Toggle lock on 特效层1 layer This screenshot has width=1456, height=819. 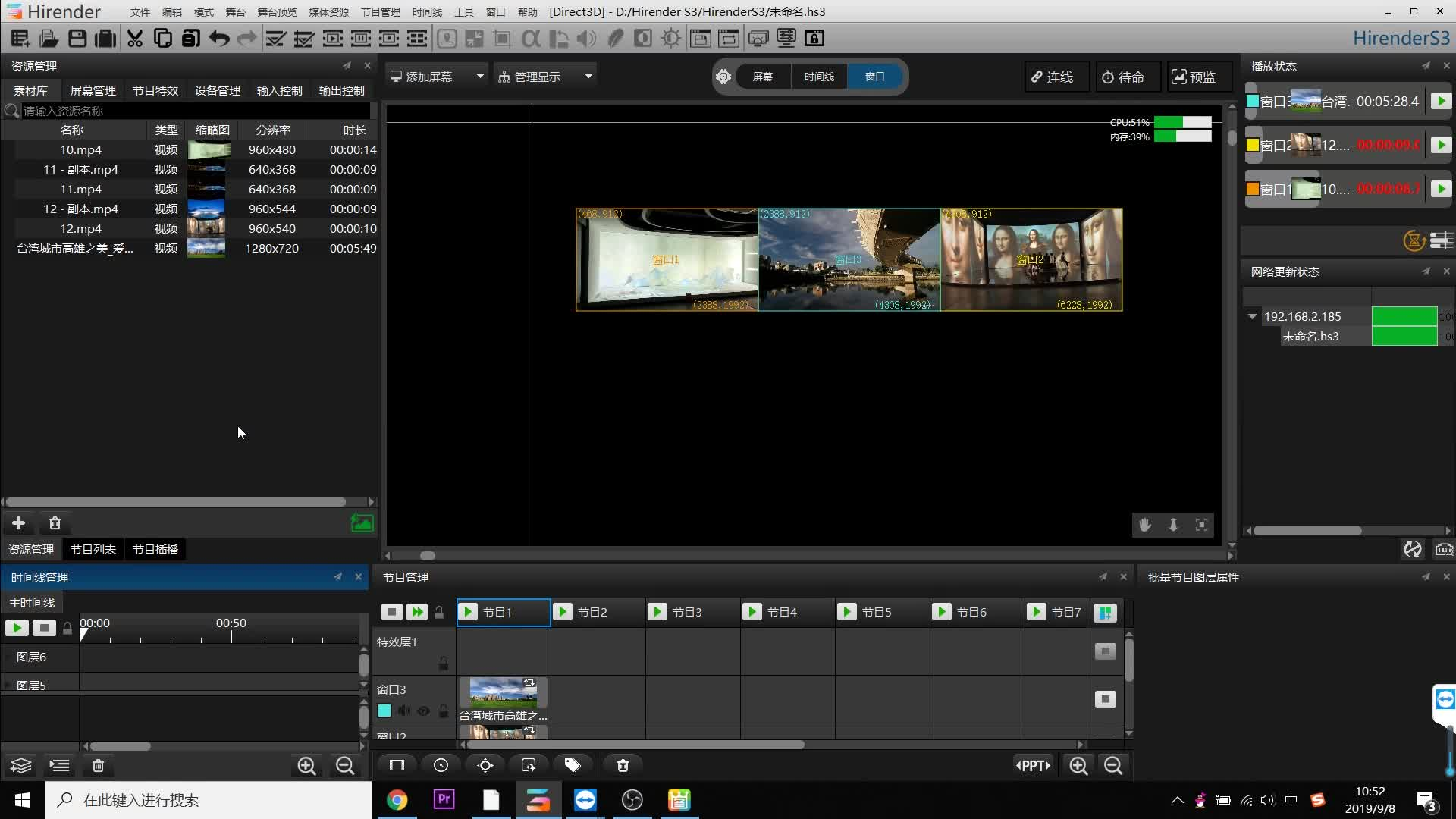point(444,664)
